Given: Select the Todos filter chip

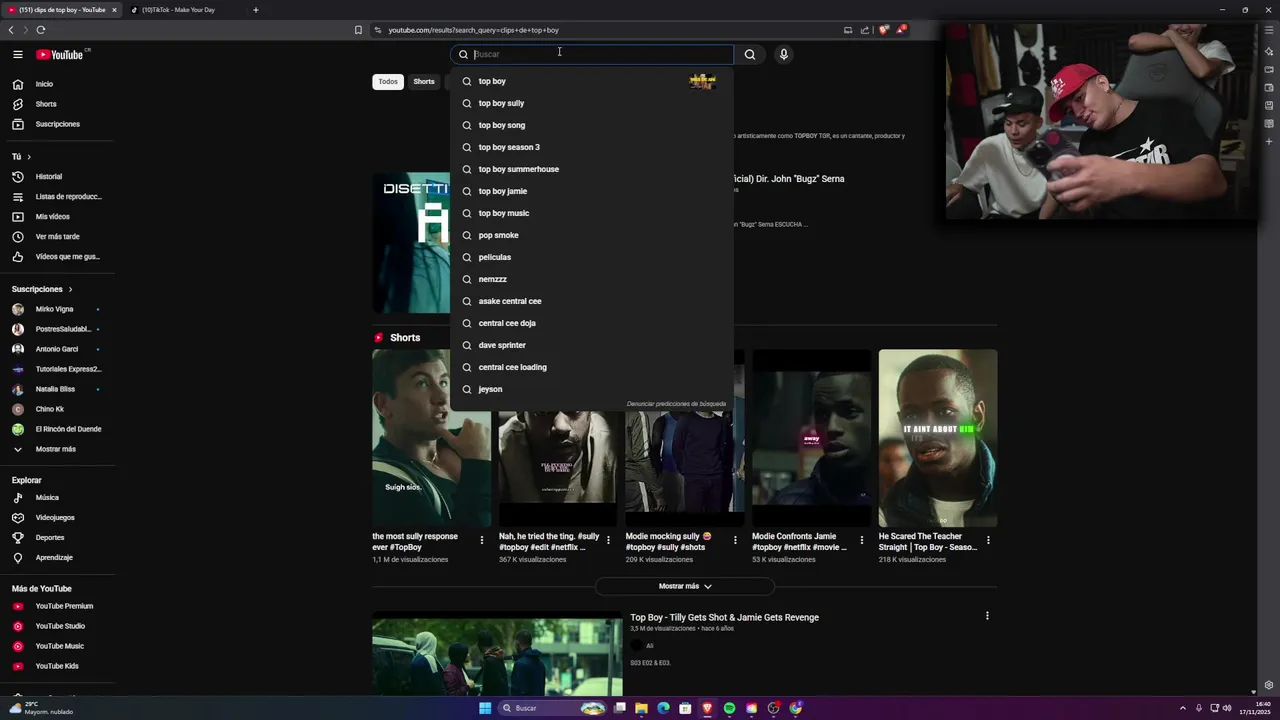Looking at the screenshot, I should [388, 81].
